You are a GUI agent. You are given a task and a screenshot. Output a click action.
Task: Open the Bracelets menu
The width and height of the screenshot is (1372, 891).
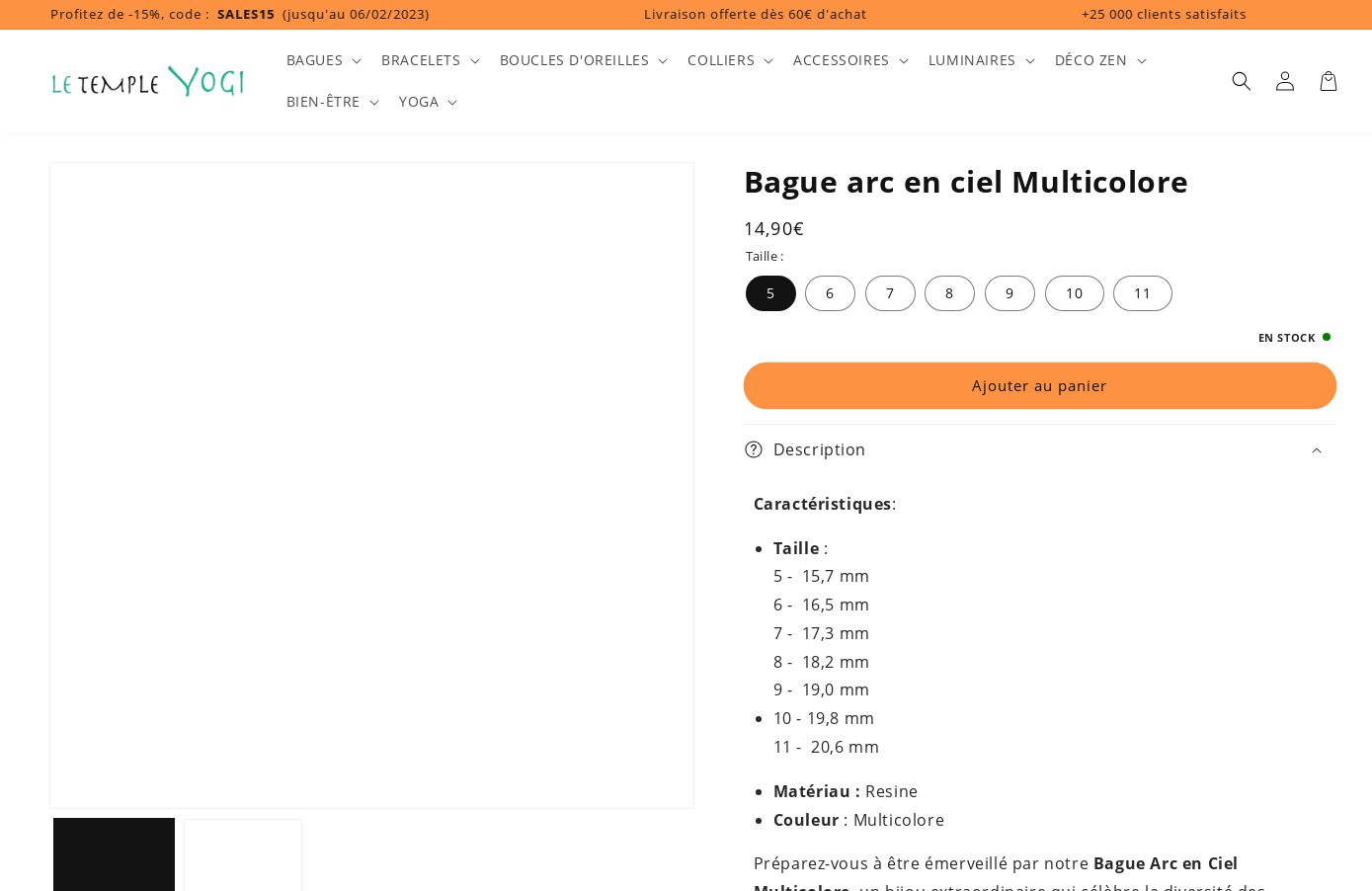430,60
